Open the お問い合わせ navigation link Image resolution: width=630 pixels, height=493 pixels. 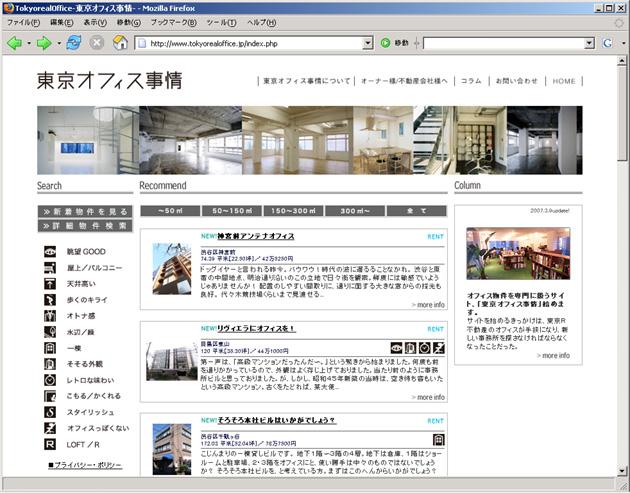coord(516,81)
